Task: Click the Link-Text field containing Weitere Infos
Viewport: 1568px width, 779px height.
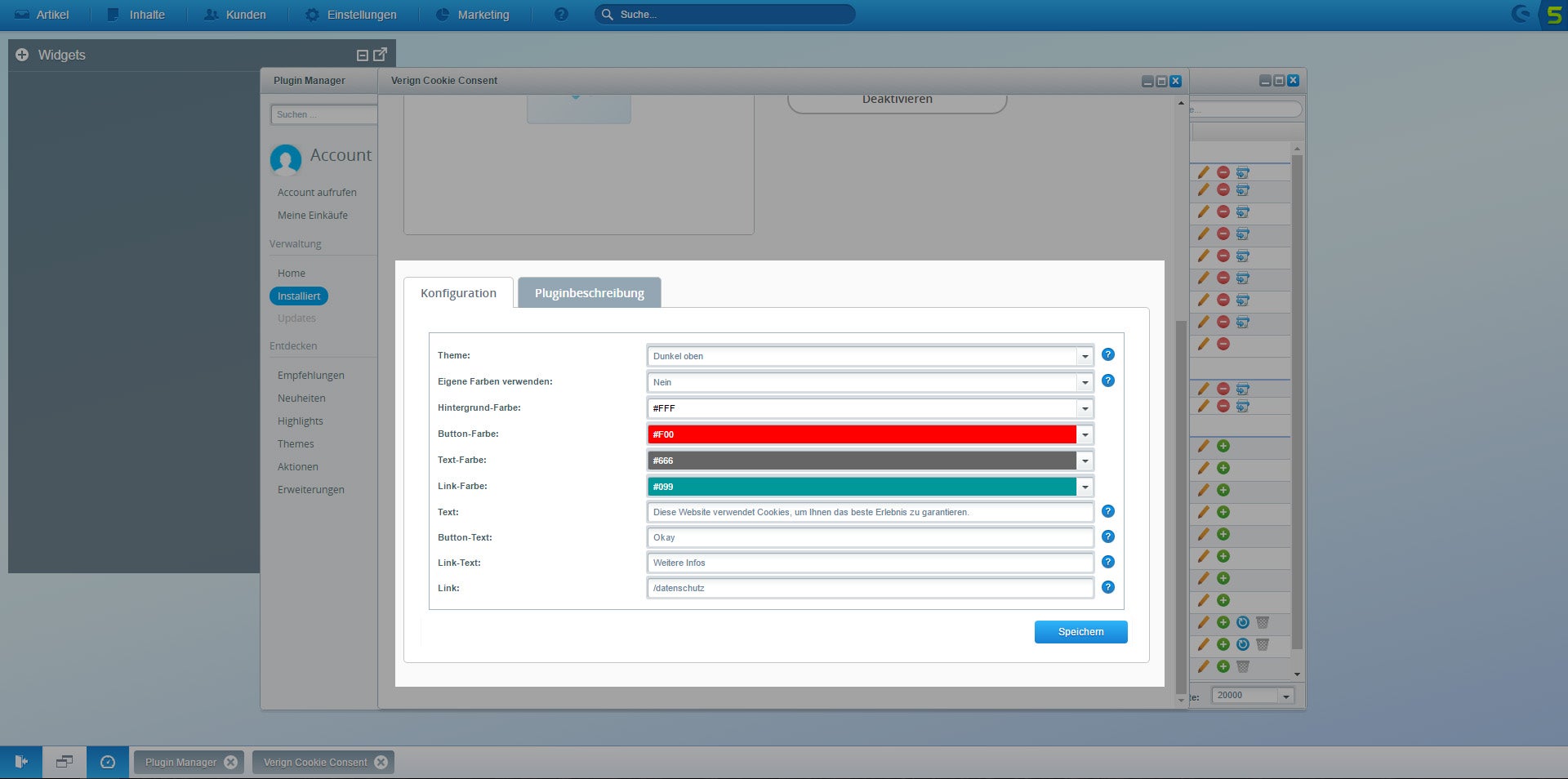Action: 870,563
